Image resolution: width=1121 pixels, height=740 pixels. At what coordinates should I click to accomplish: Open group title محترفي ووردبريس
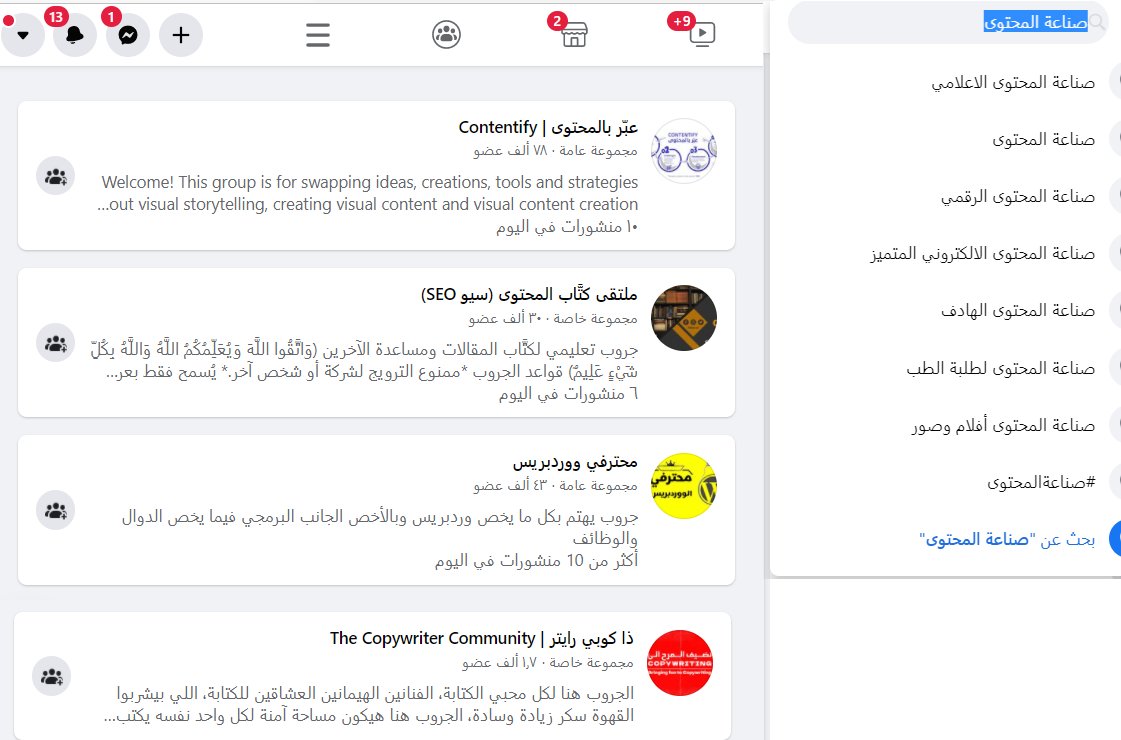click(x=575, y=462)
